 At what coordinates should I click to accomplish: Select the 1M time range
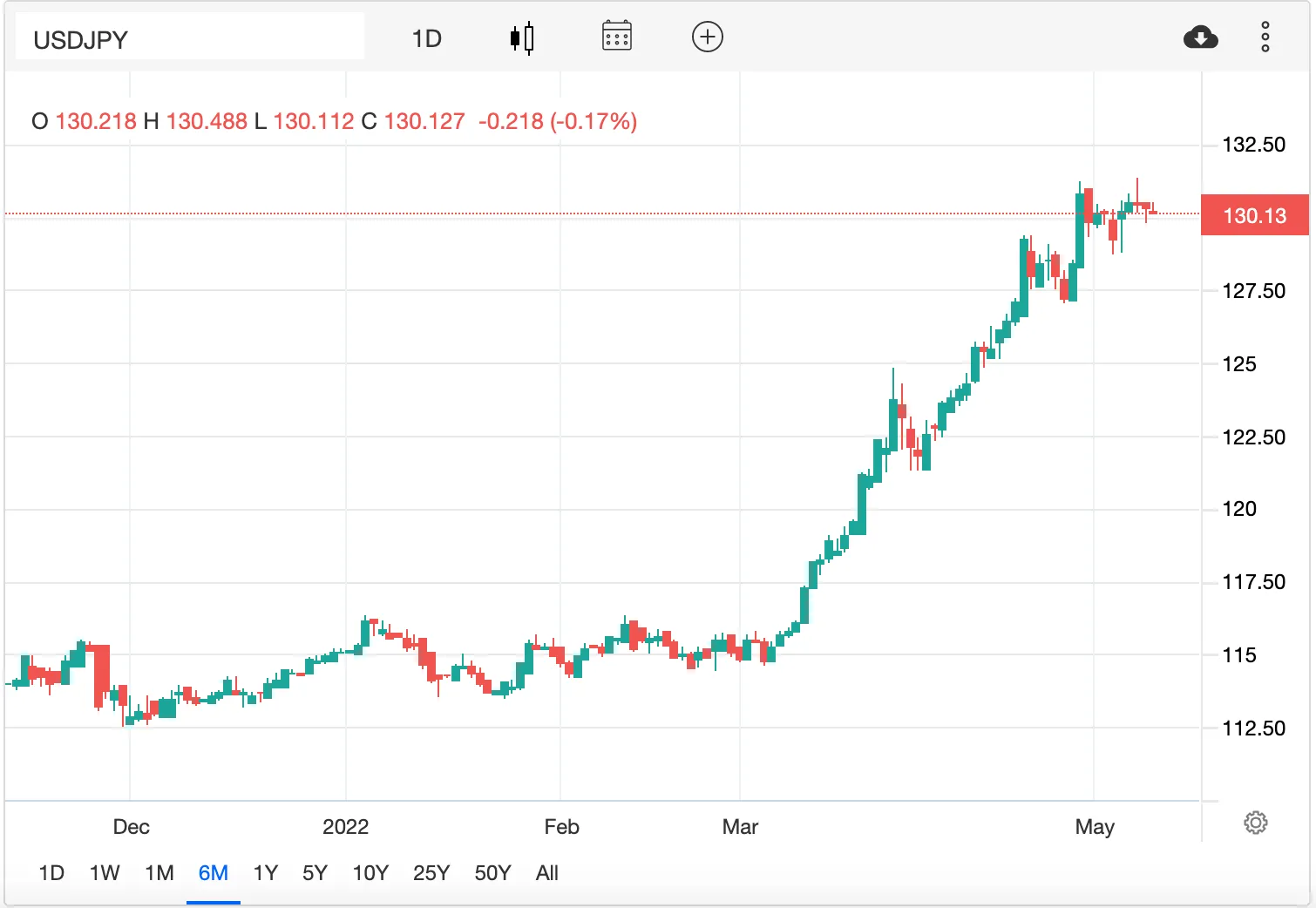click(159, 873)
